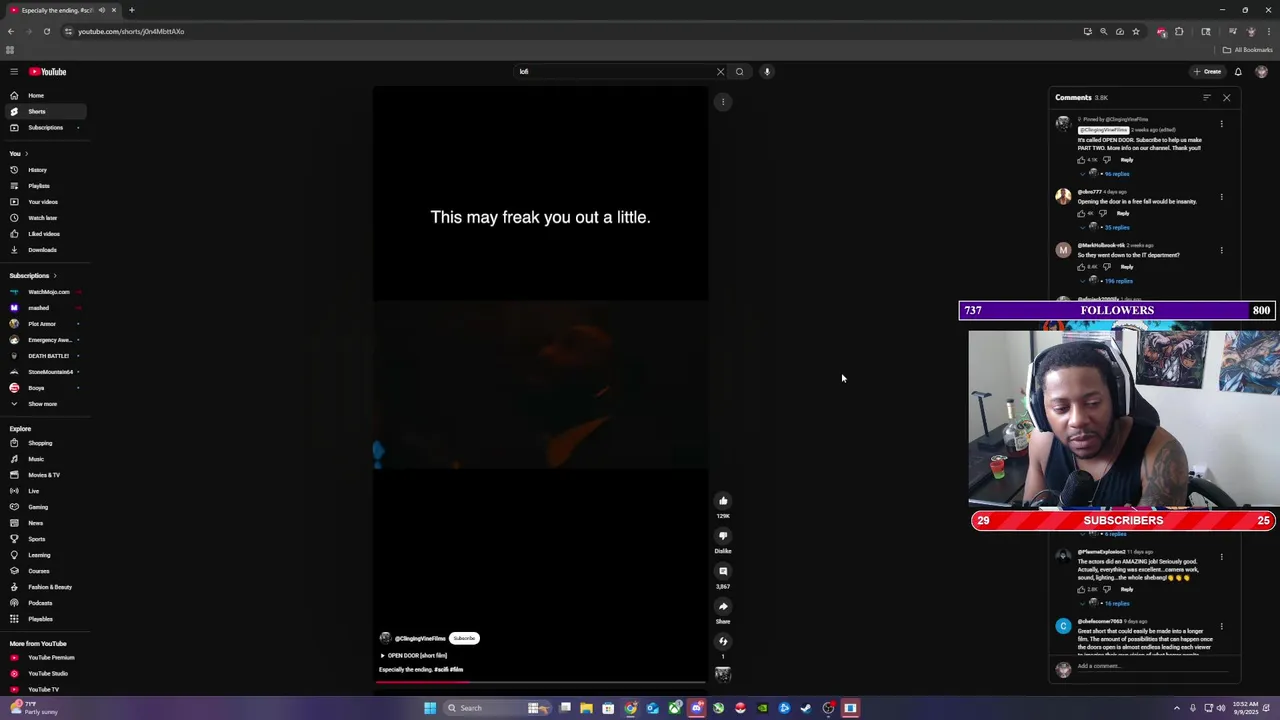1280x720 pixels.
Task: Seek on the Short's red progress bar
Action: pos(540,682)
